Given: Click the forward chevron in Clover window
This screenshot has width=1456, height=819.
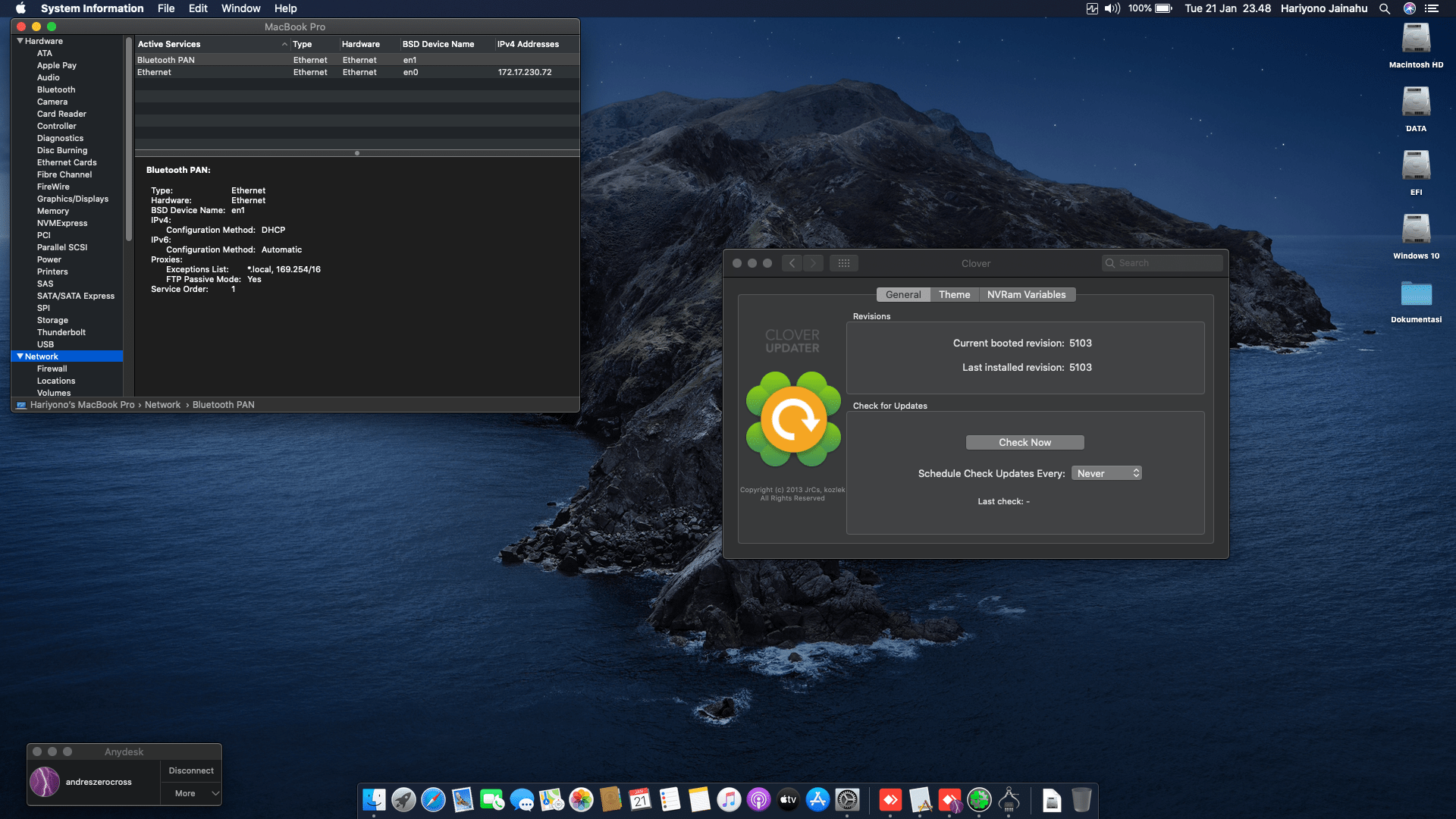Looking at the screenshot, I should (x=813, y=263).
